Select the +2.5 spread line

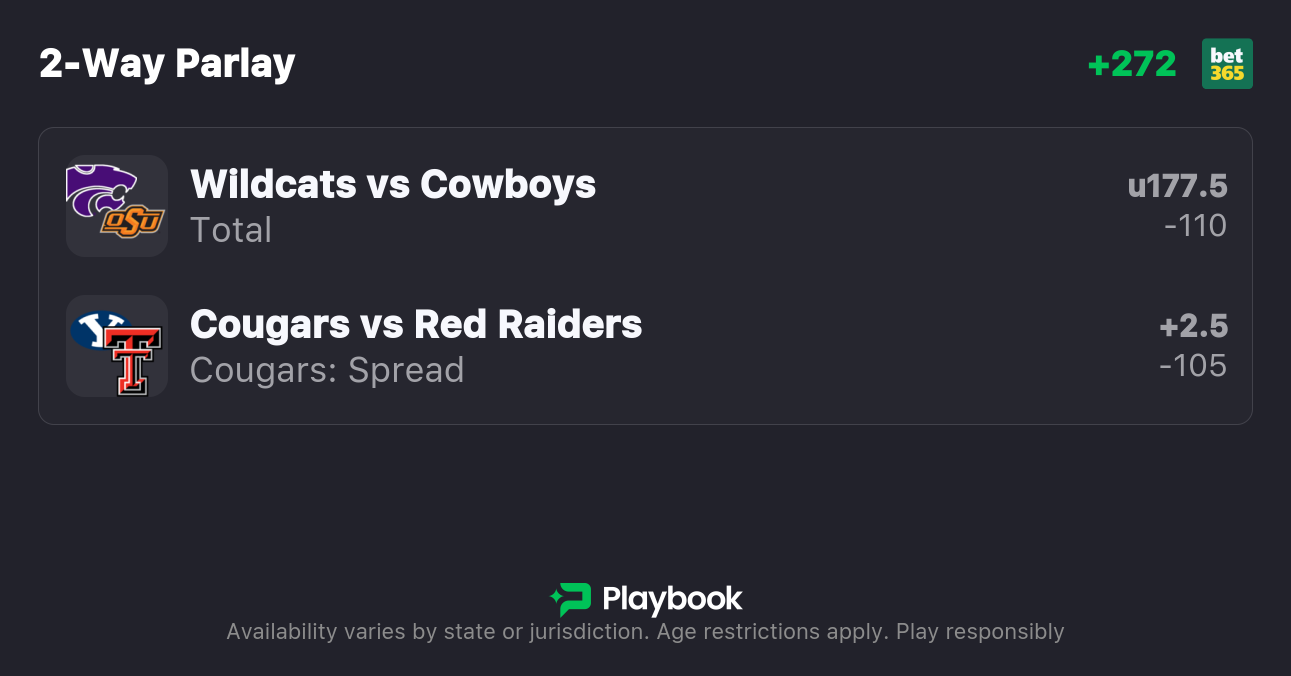tap(1193, 326)
